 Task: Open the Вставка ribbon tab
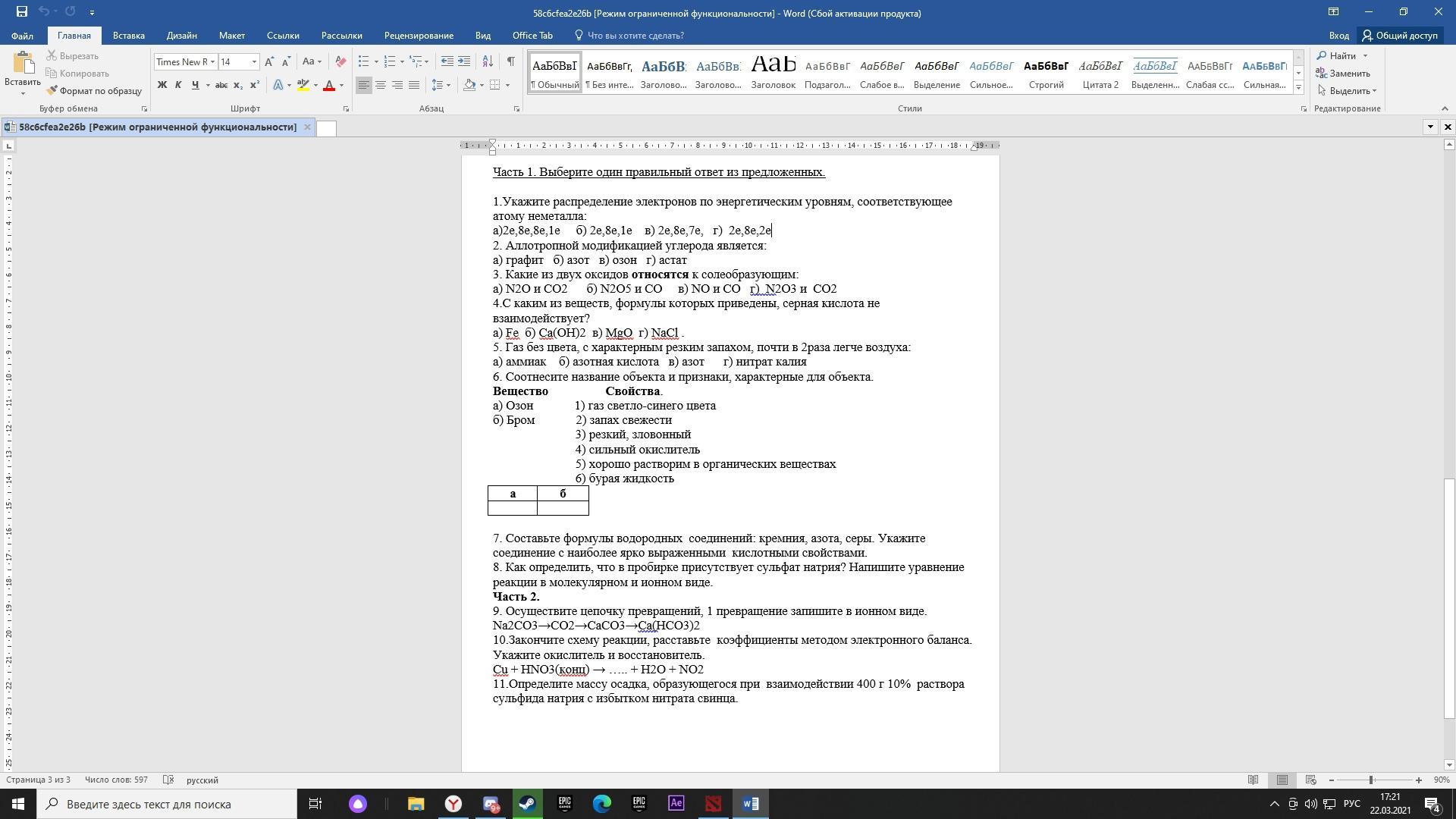[x=128, y=36]
